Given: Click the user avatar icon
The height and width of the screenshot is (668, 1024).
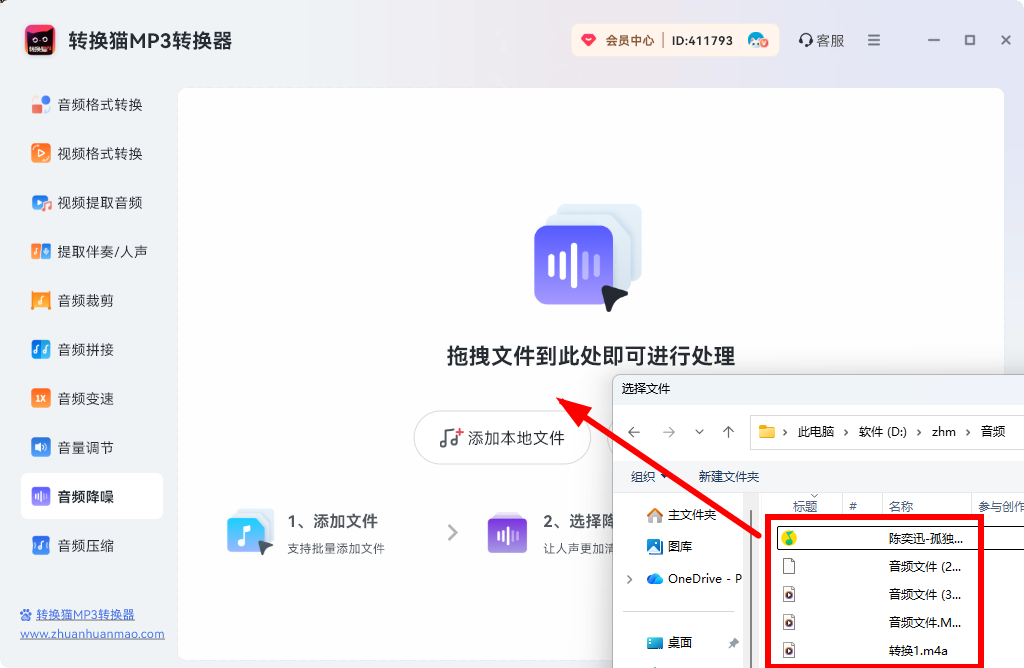Looking at the screenshot, I should pos(758,40).
